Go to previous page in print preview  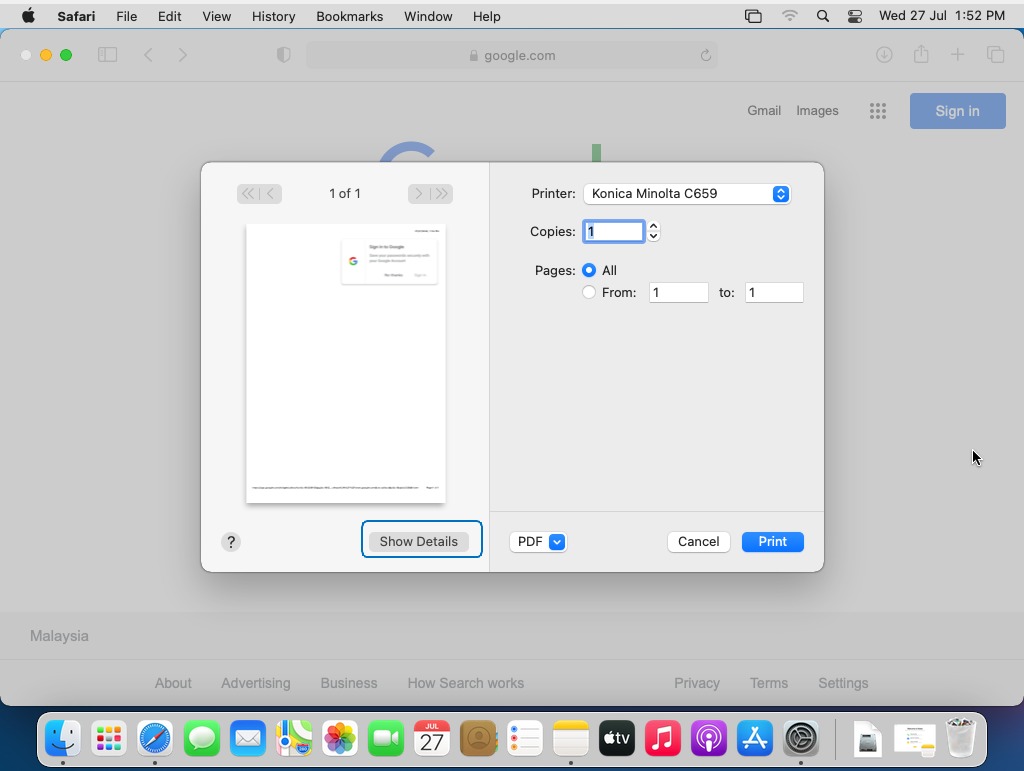point(270,194)
